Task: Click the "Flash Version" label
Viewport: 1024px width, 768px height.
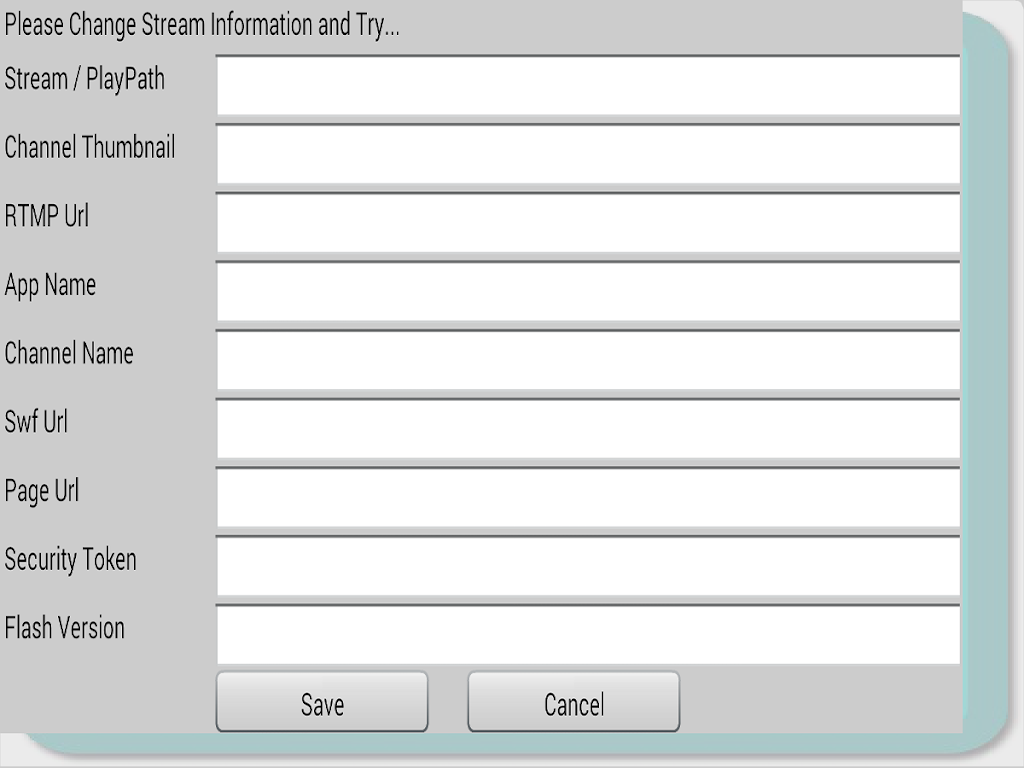Action: pyautogui.click(x=65, y=628)
